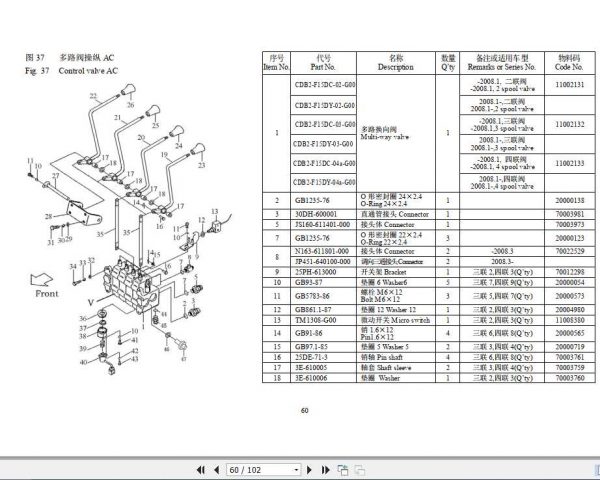
Task: Click code number 70022529
Action: [570, 251]
